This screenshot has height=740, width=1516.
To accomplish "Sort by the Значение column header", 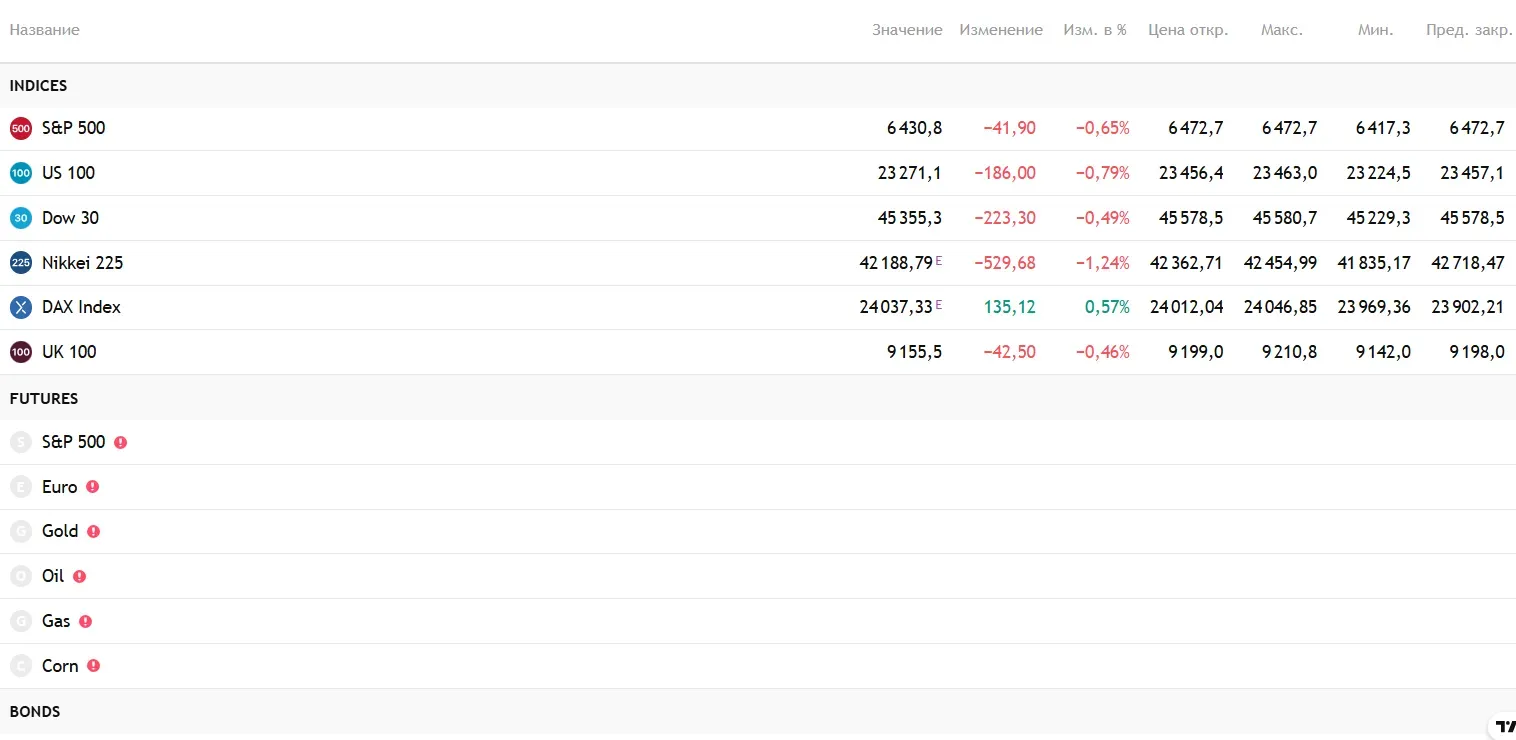I will tap(906, 30).
